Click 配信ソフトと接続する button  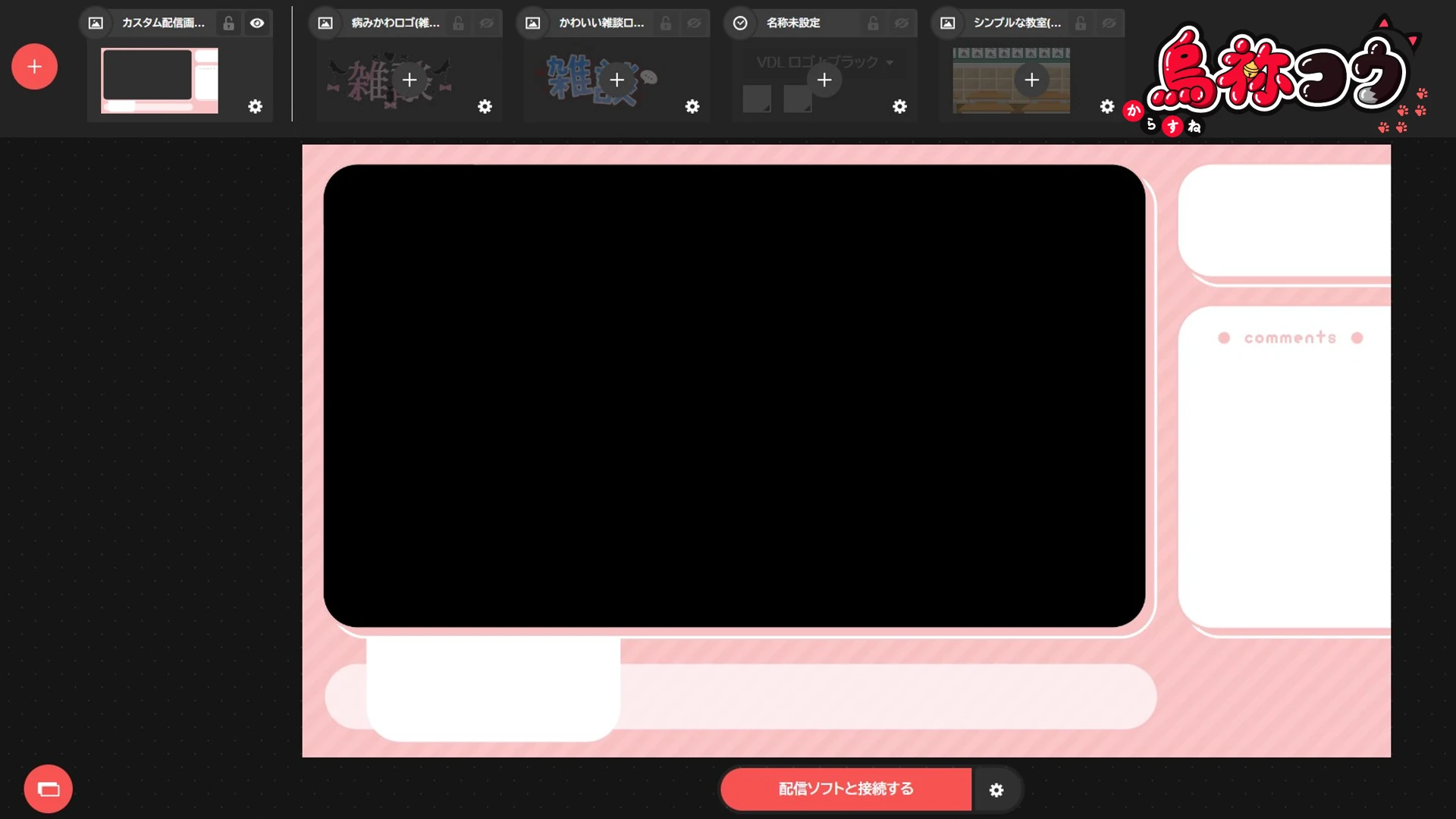846,789
